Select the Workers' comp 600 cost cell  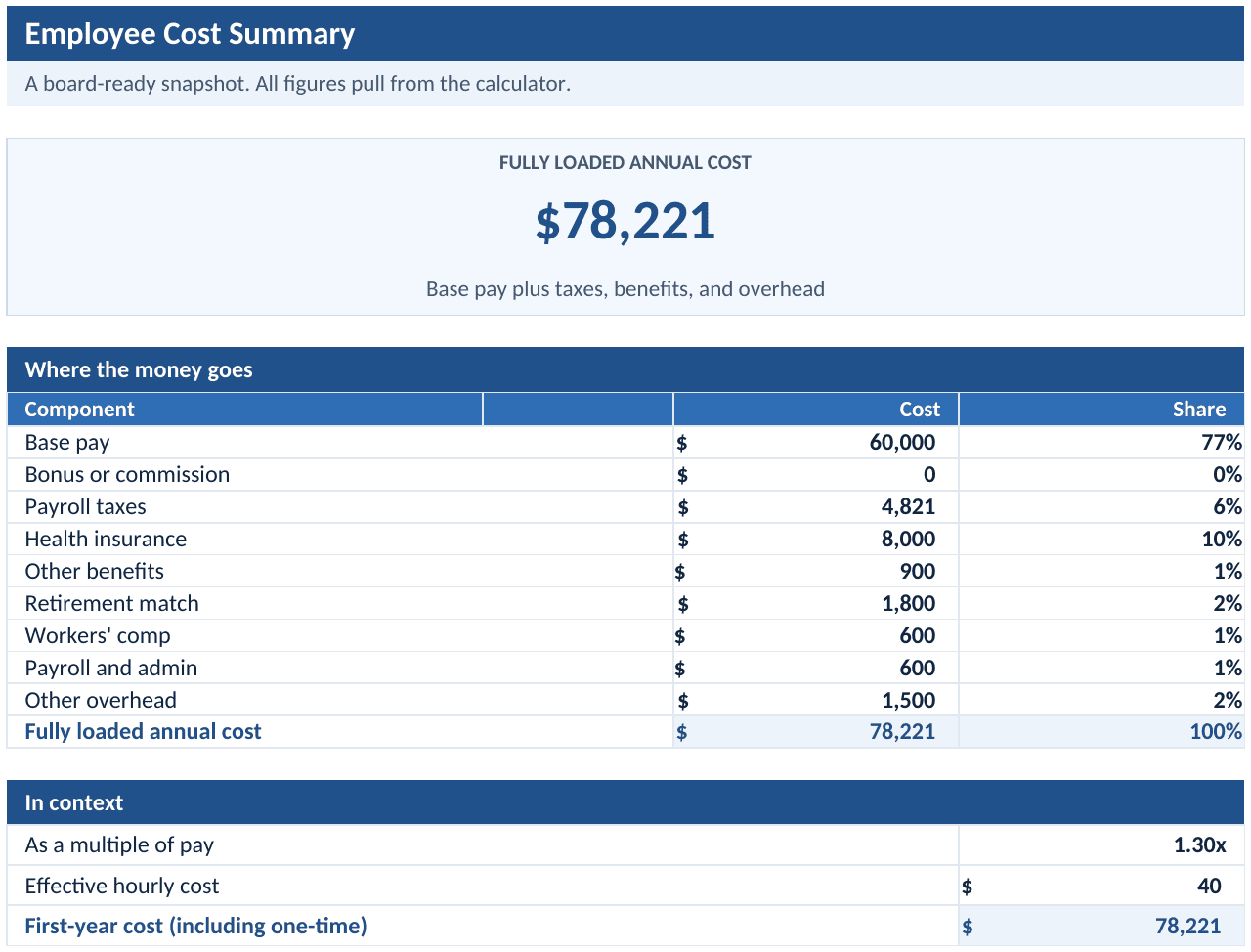816,635
